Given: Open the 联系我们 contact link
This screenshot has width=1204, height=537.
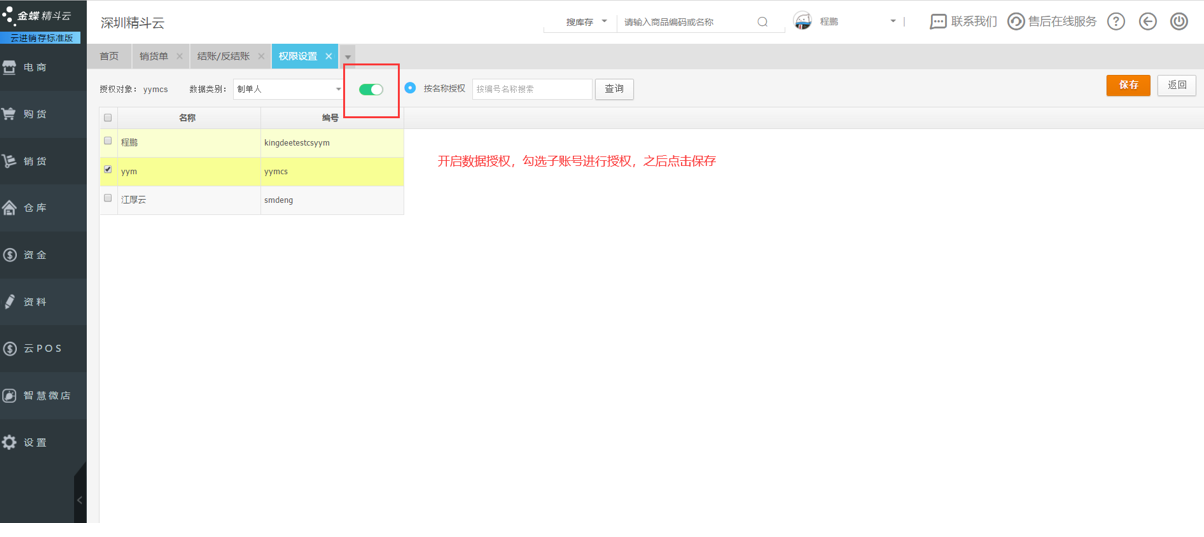Looking at the screenshot, I should click(x=963, y=21).
